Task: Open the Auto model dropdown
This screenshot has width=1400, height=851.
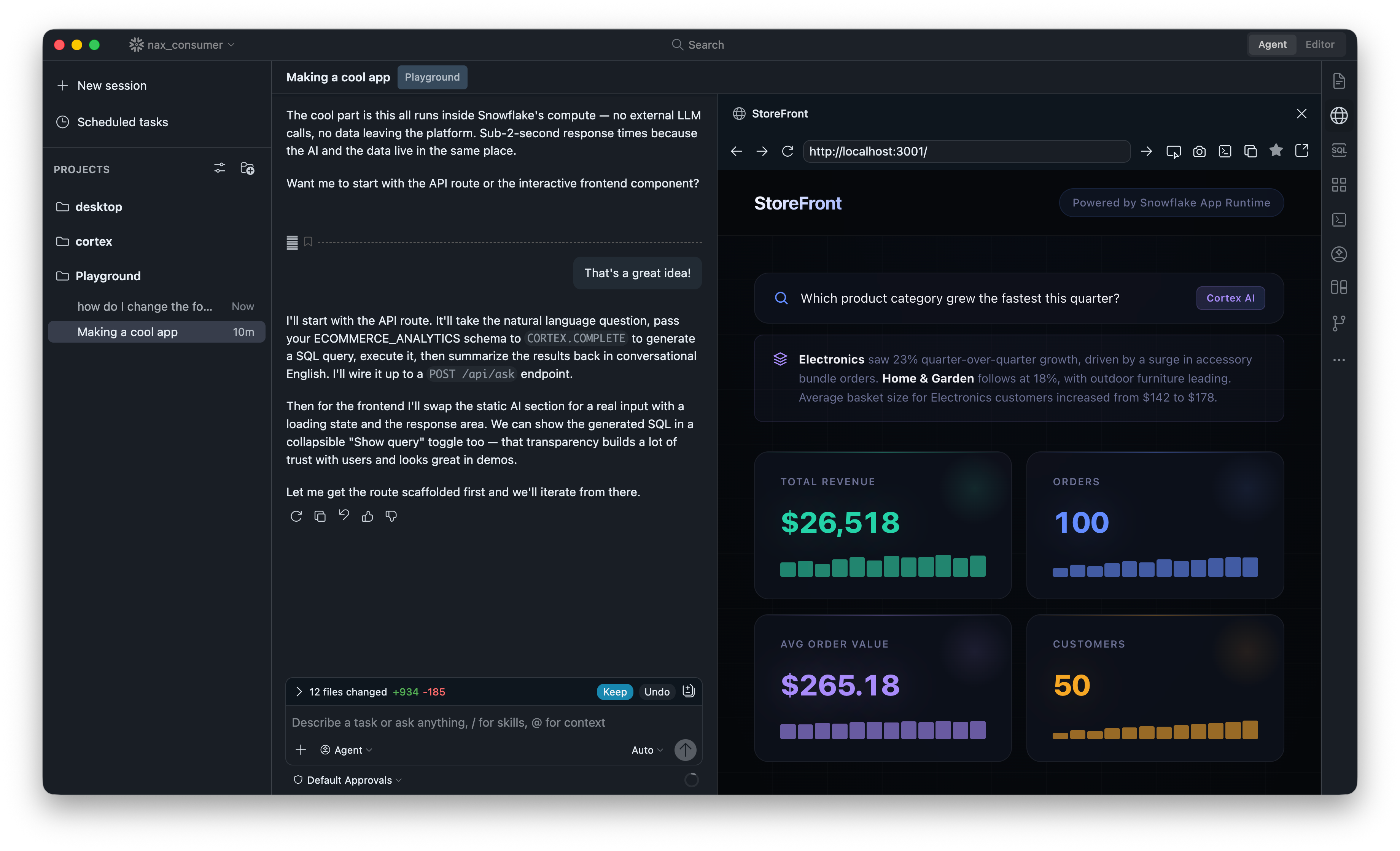Action: [x=647, y=750]
